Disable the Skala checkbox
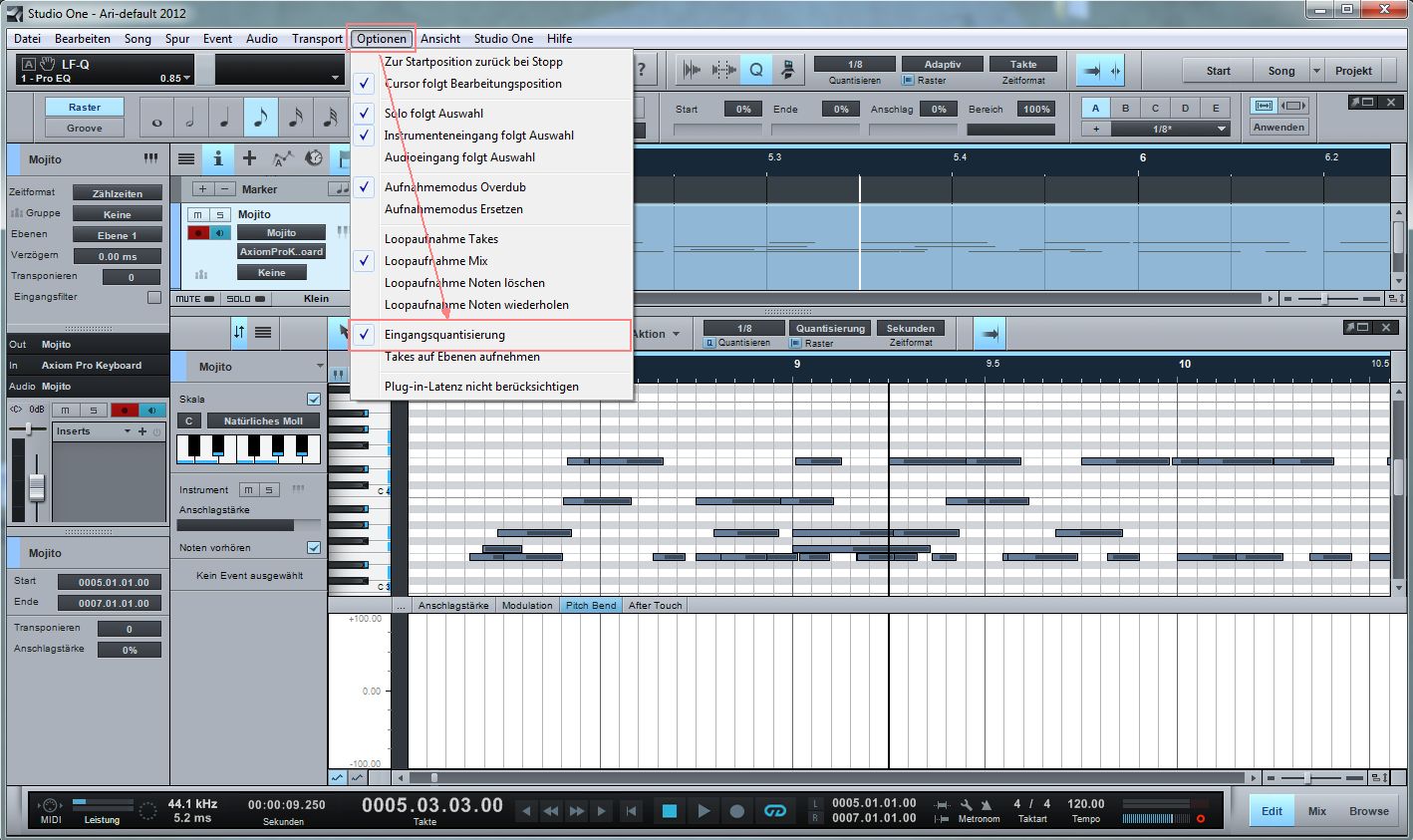 [x=314, y=400]
